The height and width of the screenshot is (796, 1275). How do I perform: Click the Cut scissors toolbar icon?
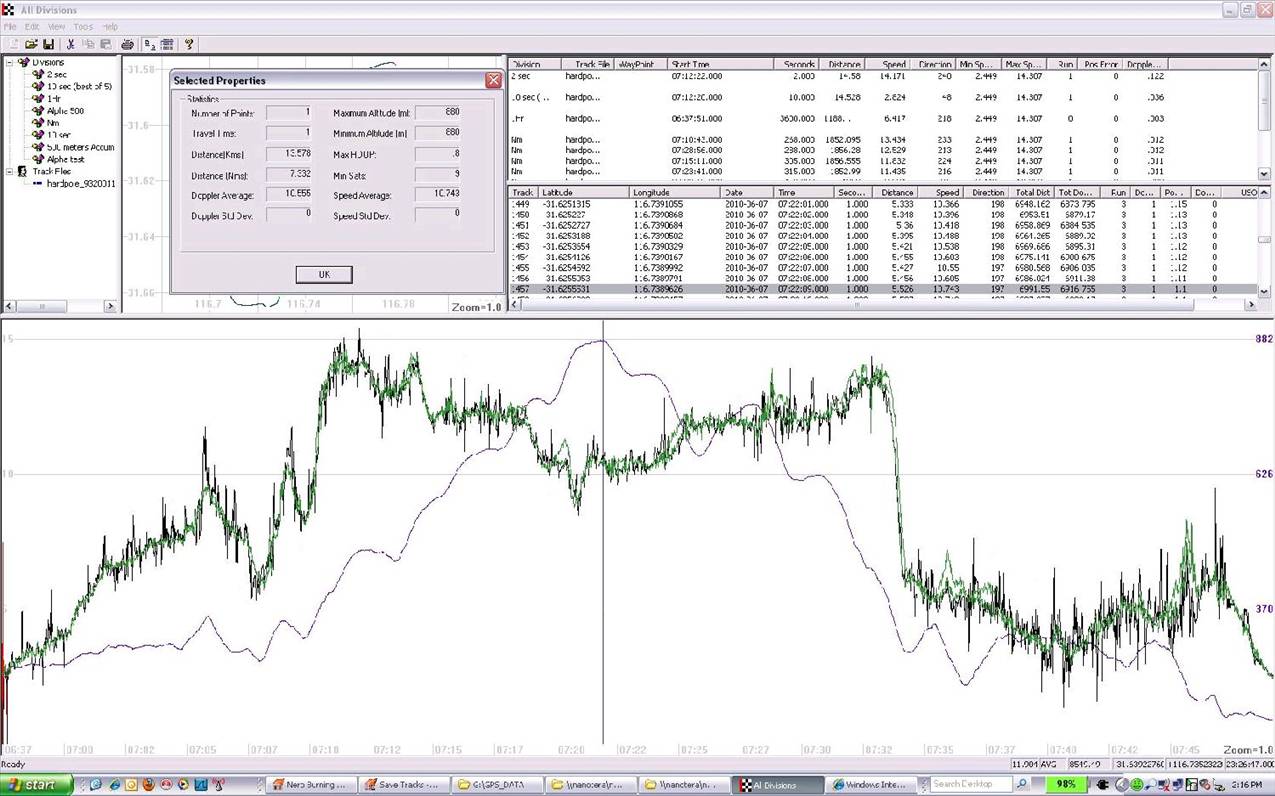71,44
